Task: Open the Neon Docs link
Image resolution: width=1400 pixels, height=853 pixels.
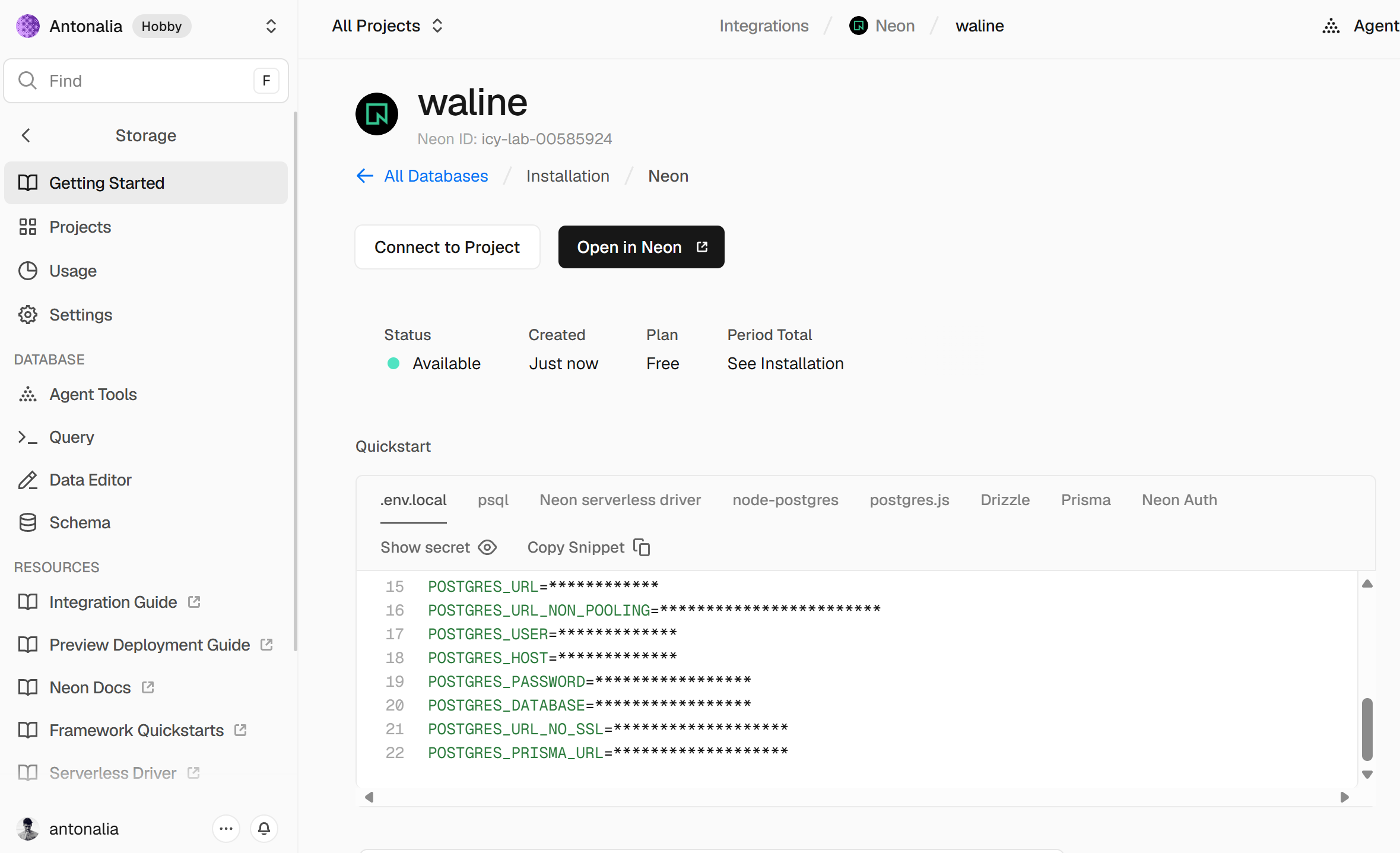Action: coord(146,687)
